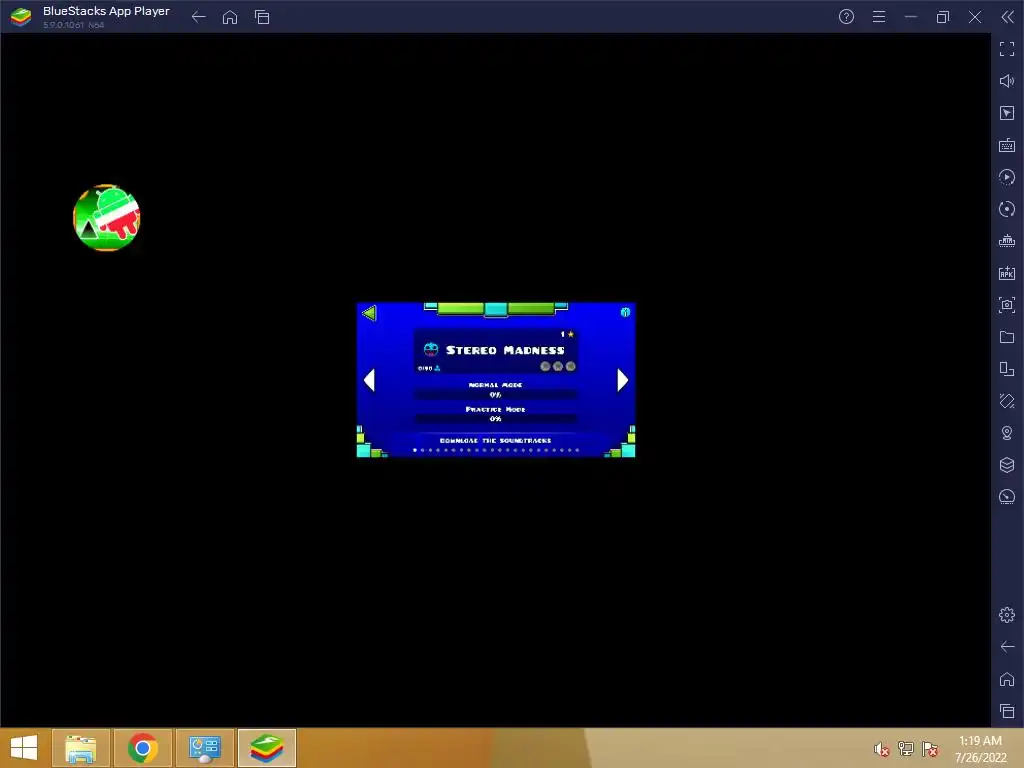Screen dimensions: 1024x768
Task: Click the volume speaker icon in sidebar
Action: click(1006, 81)
